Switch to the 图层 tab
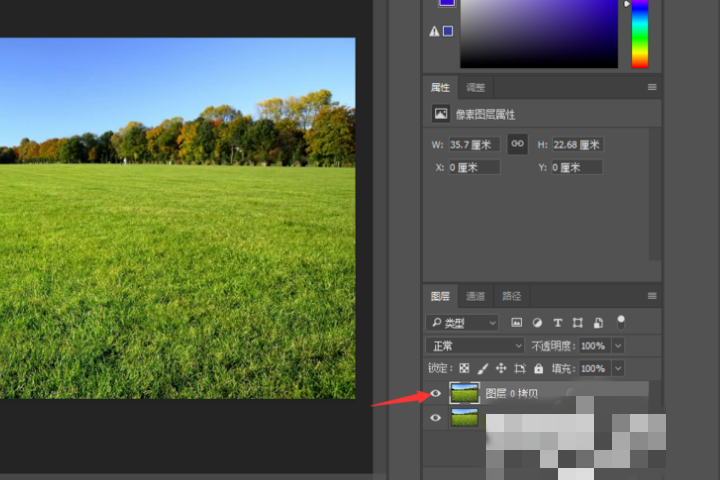 coord(440,296)
